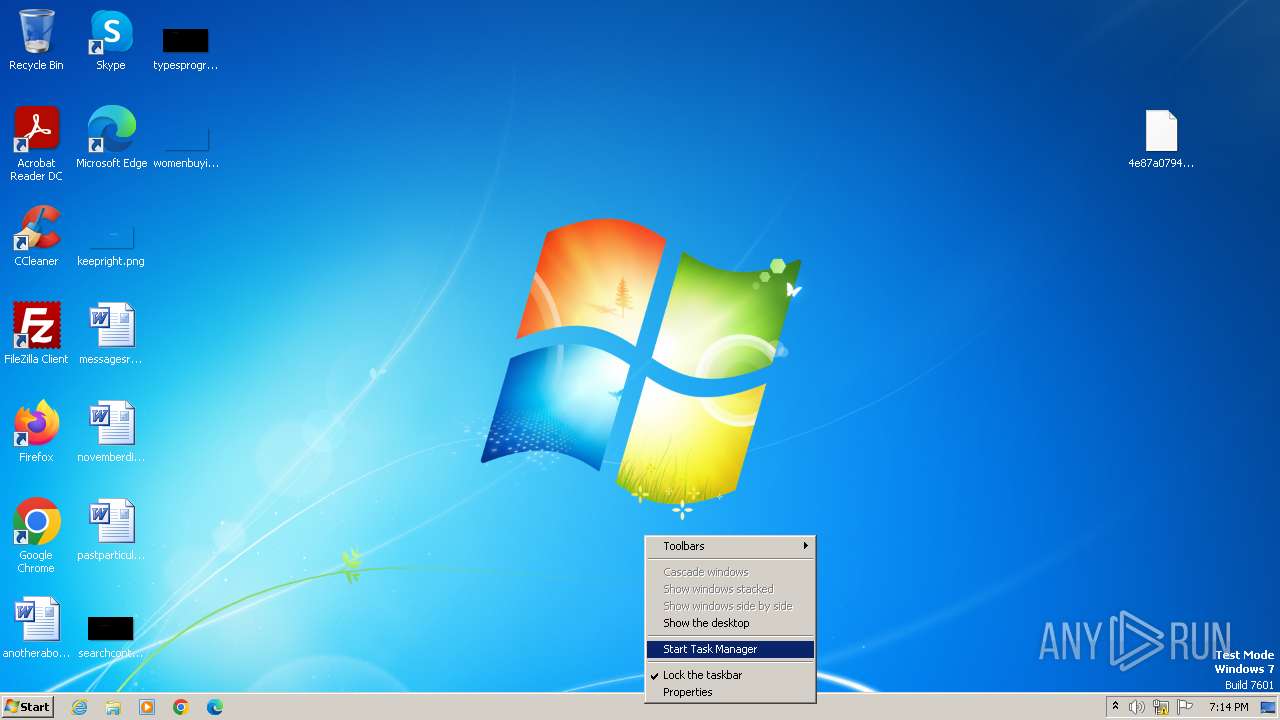Show hidden tray icons arrow
The image size is (1280, 720).
[1115, 707]
